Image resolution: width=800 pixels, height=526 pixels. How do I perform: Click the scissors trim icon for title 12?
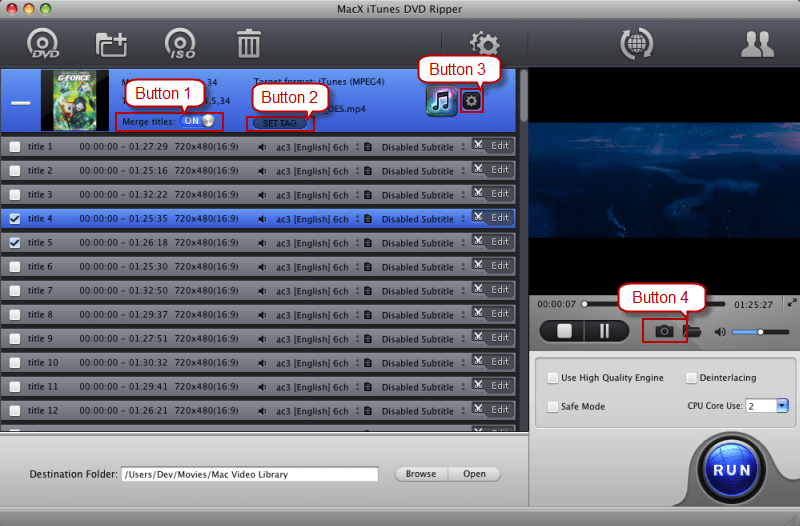478,409
